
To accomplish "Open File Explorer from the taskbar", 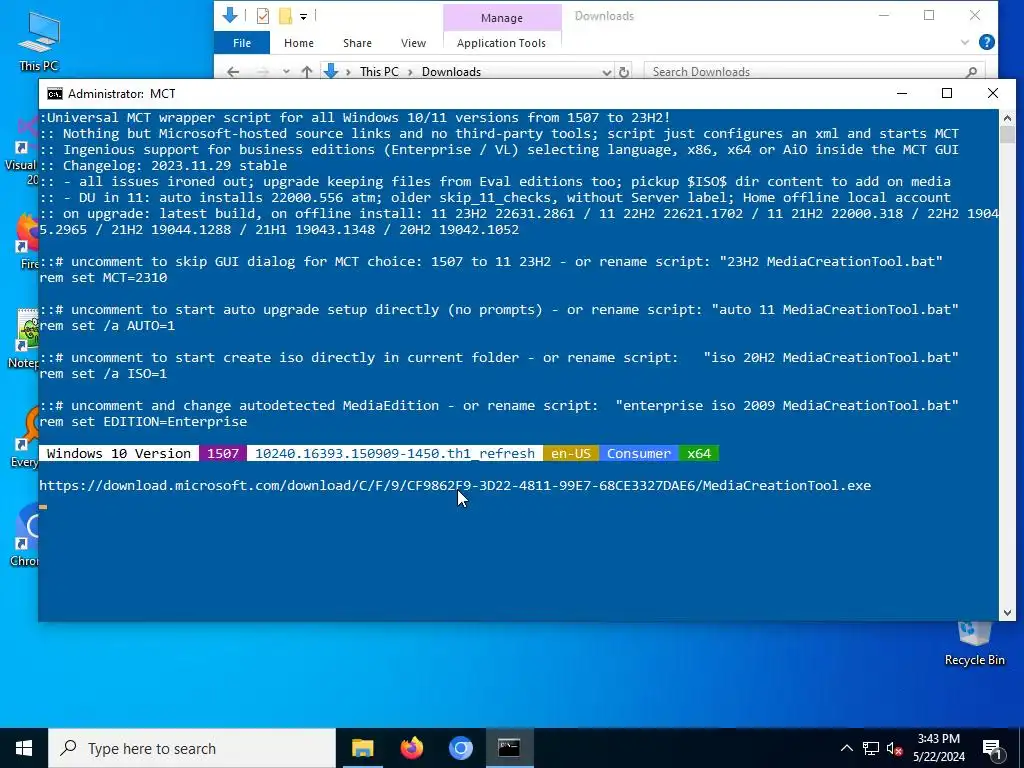I will point(362,748).
